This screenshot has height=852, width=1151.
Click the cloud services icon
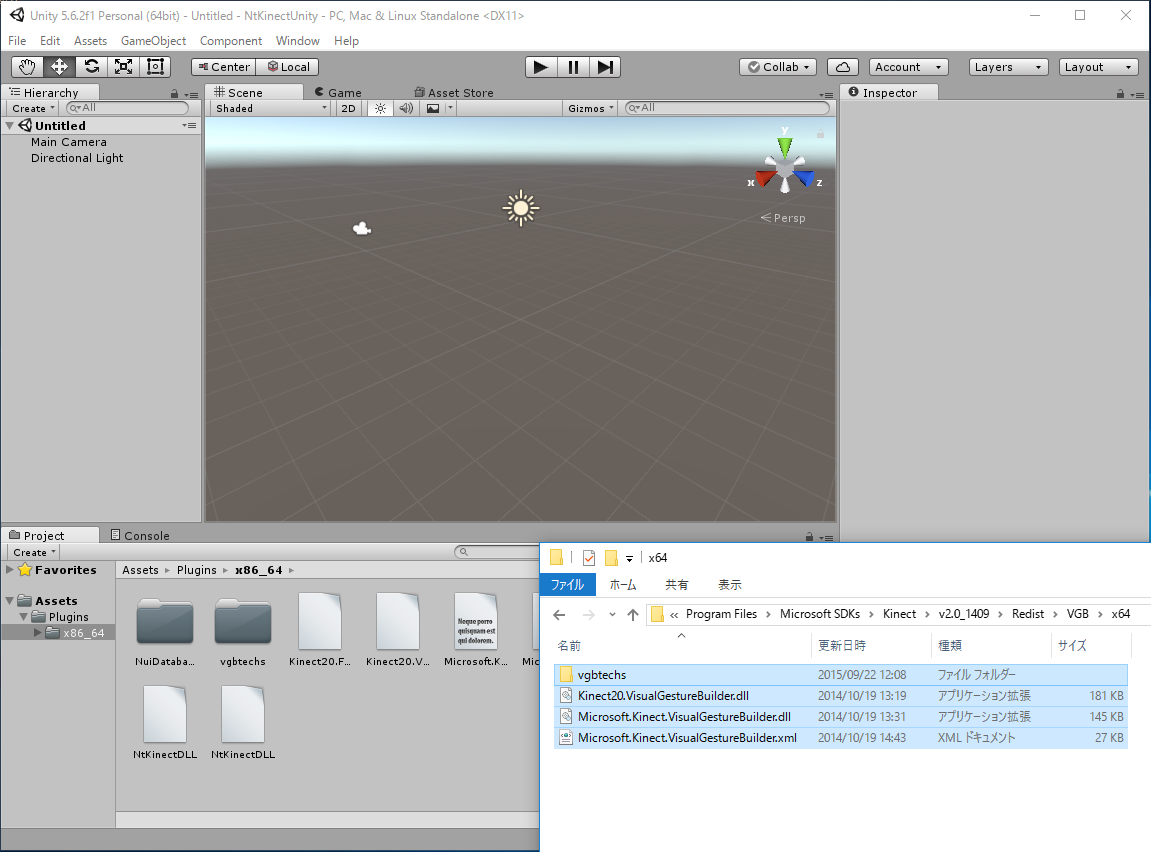843,67
